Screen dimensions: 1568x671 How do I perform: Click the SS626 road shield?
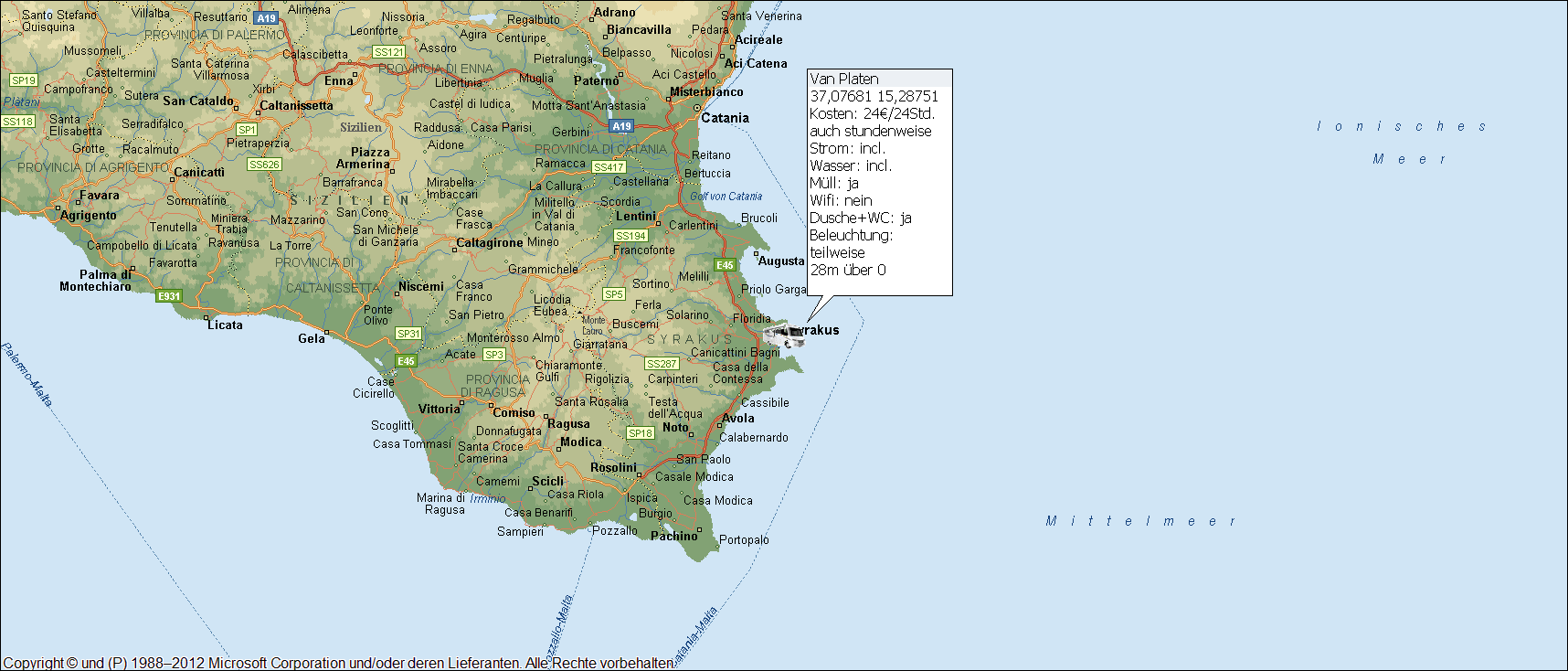tap(264, 165)
